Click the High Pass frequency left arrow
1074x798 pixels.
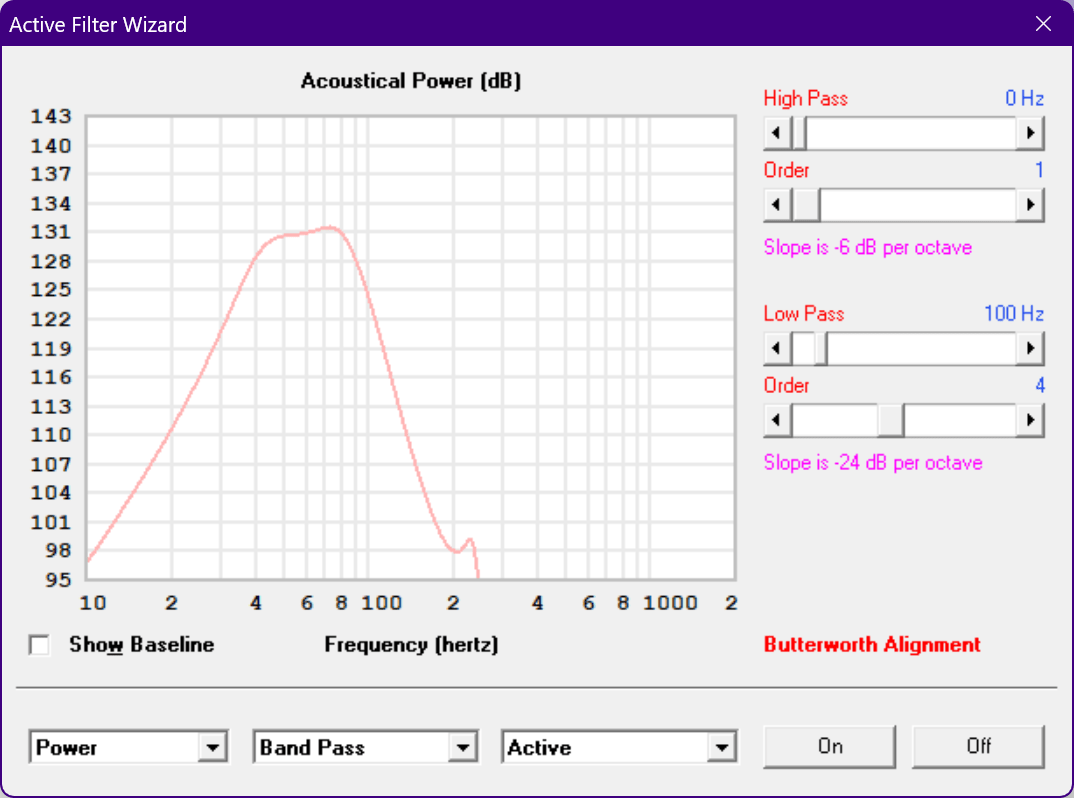[x=777, y=133]
